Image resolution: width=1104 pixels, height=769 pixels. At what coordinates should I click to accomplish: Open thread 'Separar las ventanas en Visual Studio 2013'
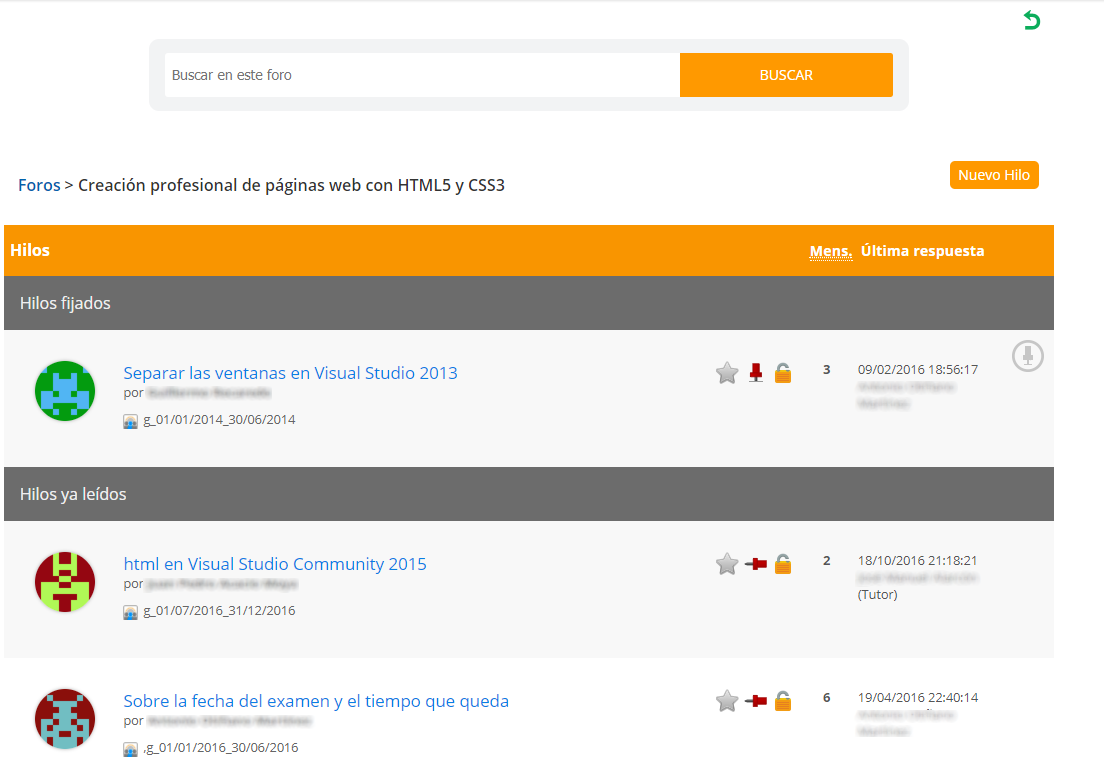pyautogui.click(x=290, y=373)
